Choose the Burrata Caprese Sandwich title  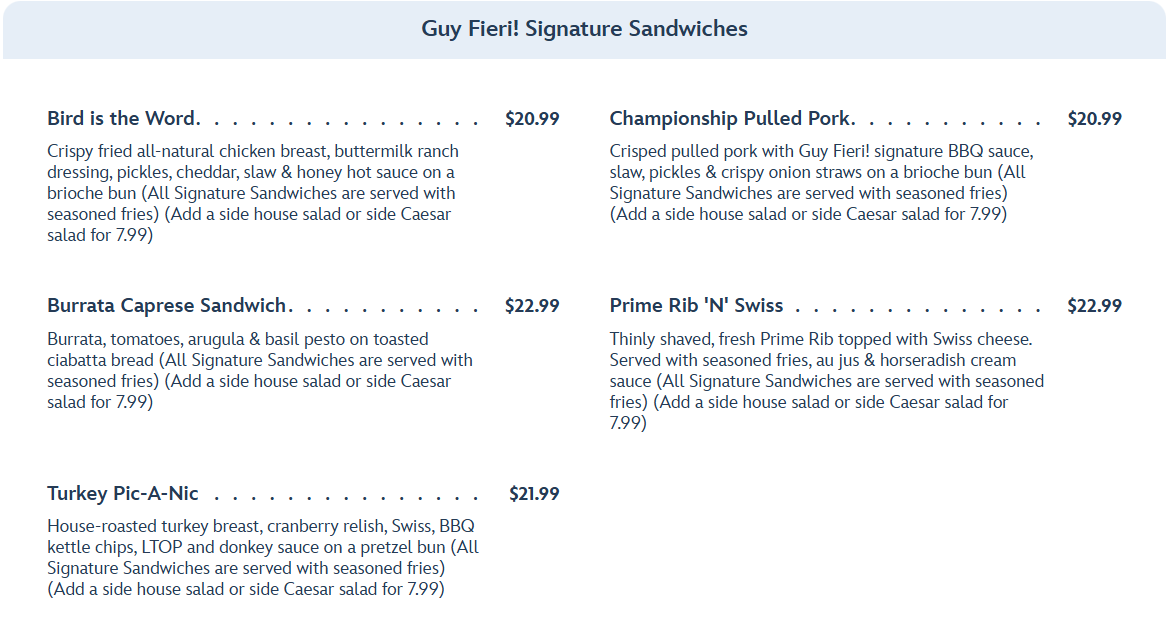[166, 305]
